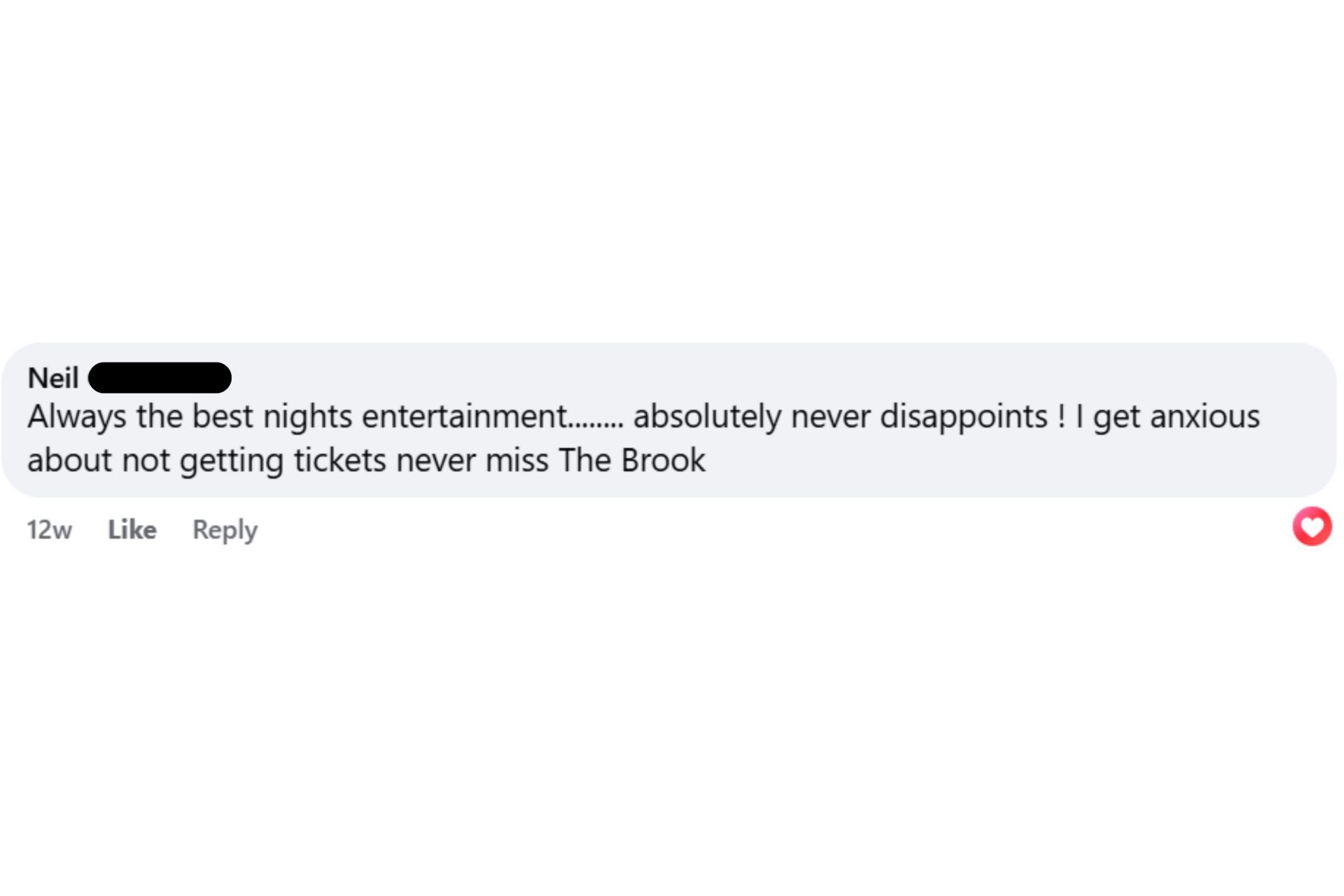Viewport: 1344px width, 896px height.
Task: Click the word "entertainment" in comment
Action: click(x=463, y=417)
